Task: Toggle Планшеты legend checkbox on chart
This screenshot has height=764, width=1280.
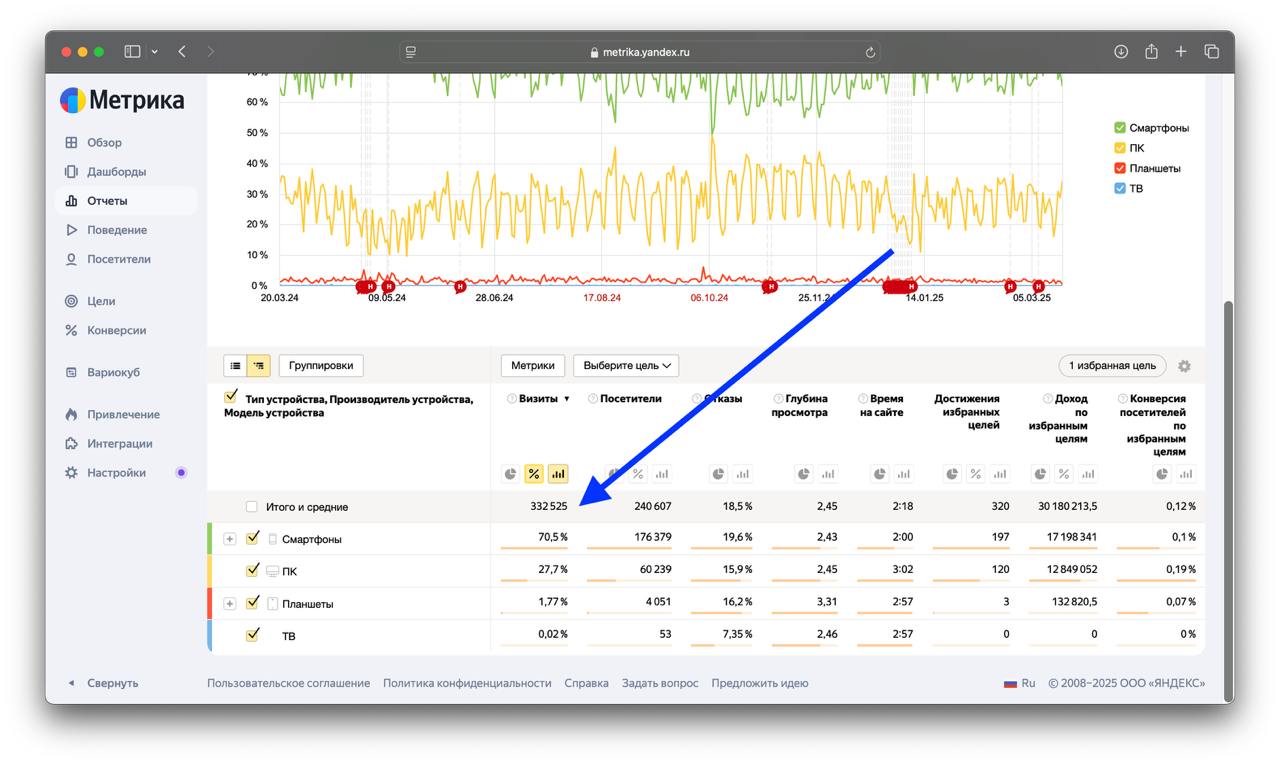Action: 1120,168
